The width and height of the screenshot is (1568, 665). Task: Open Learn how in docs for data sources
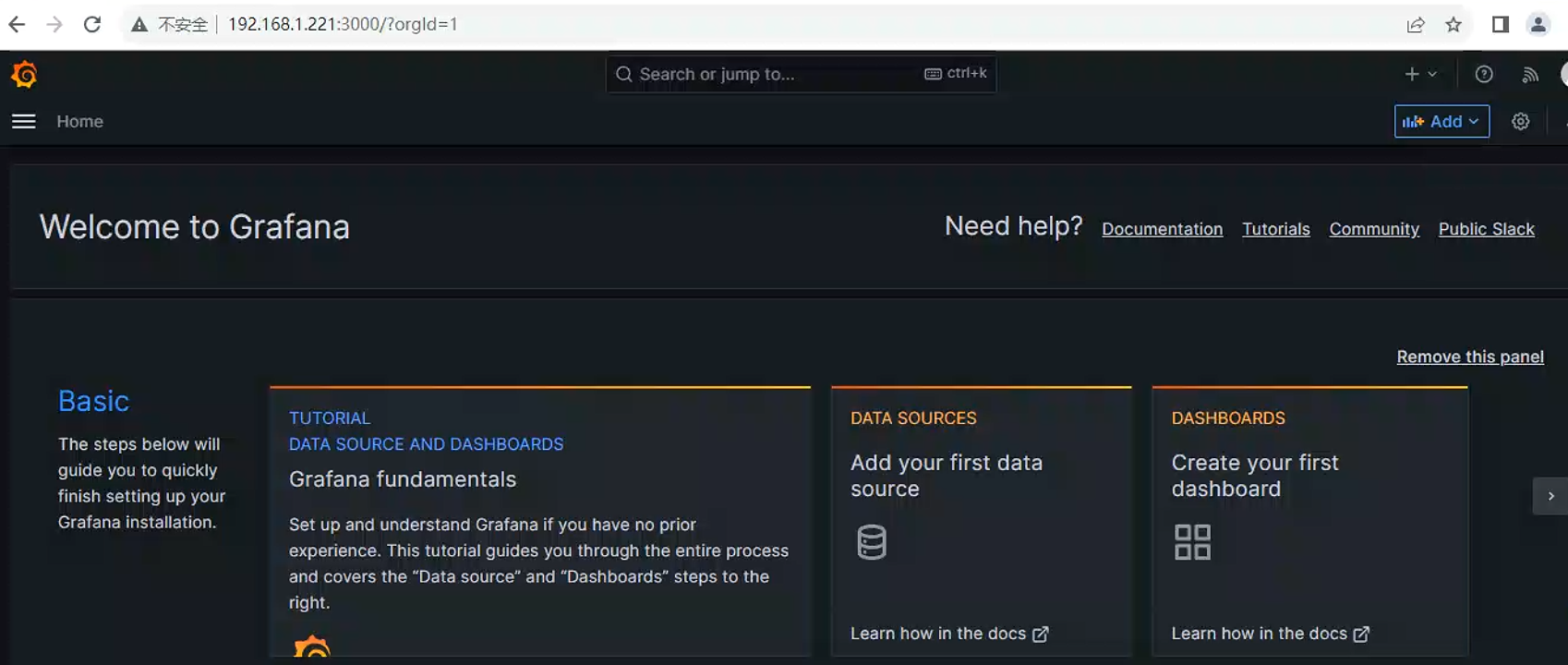coord(949,634)
